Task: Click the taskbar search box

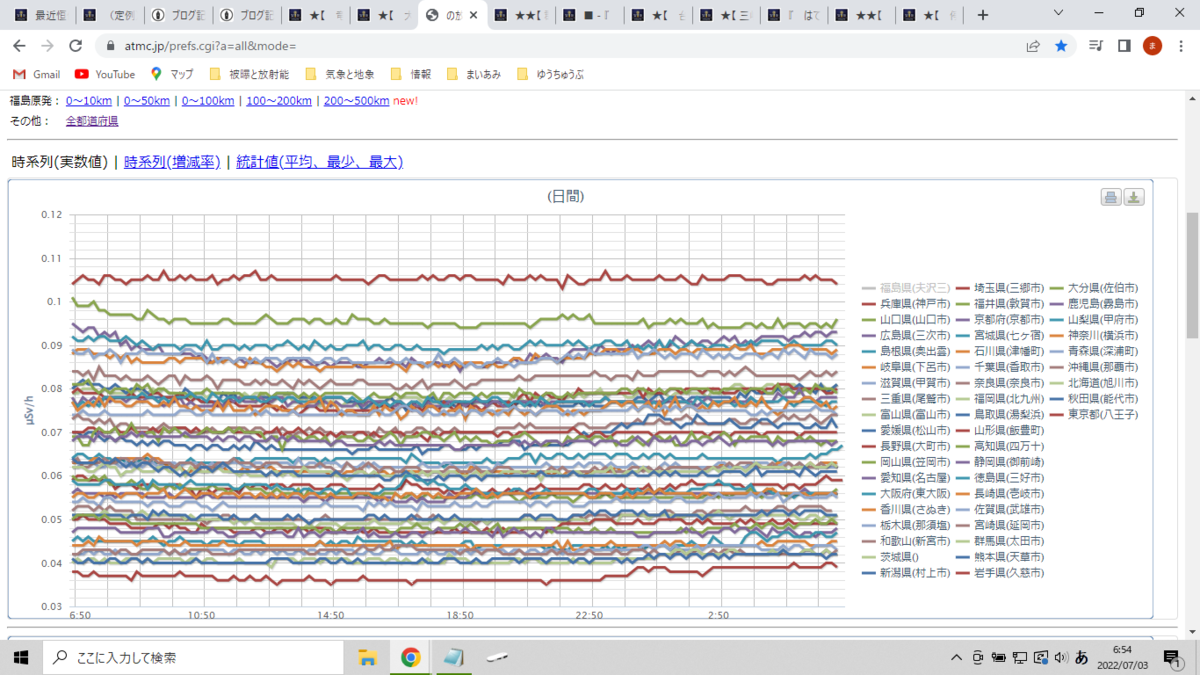Action: pyautogui.click(x=192, y=657)
